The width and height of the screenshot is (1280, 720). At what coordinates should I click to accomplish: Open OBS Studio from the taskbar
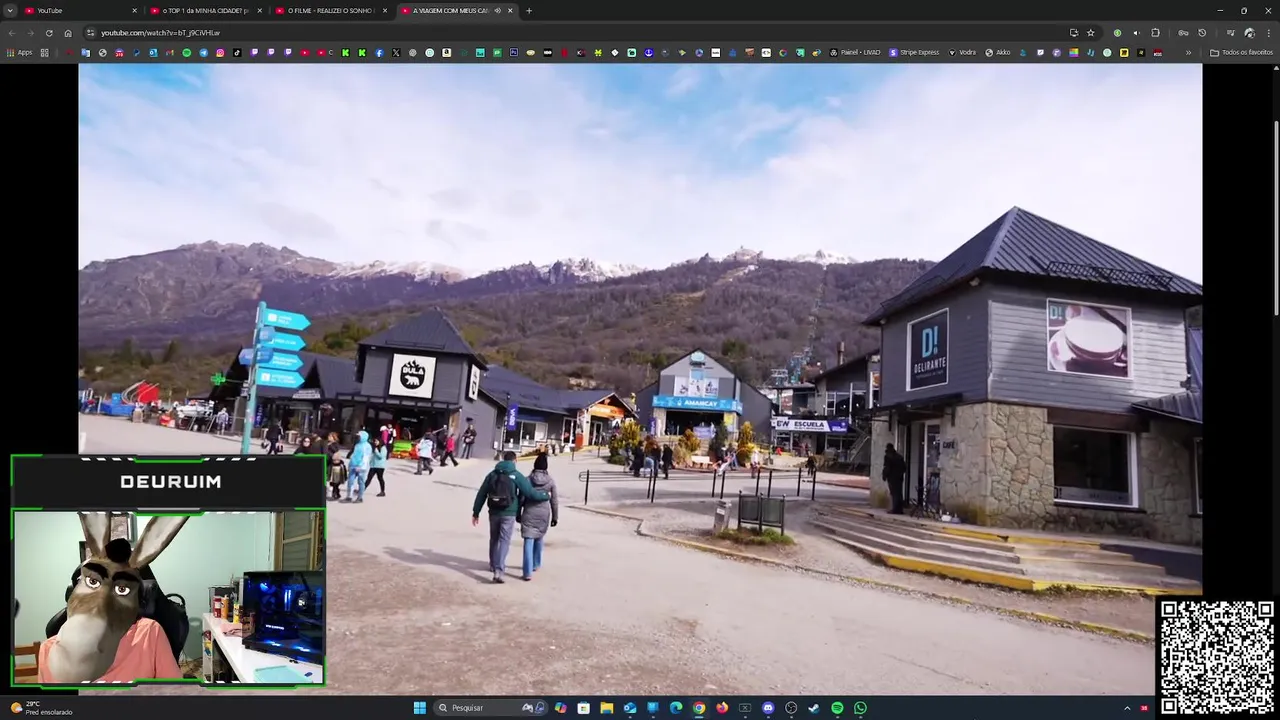pos(791,708)
